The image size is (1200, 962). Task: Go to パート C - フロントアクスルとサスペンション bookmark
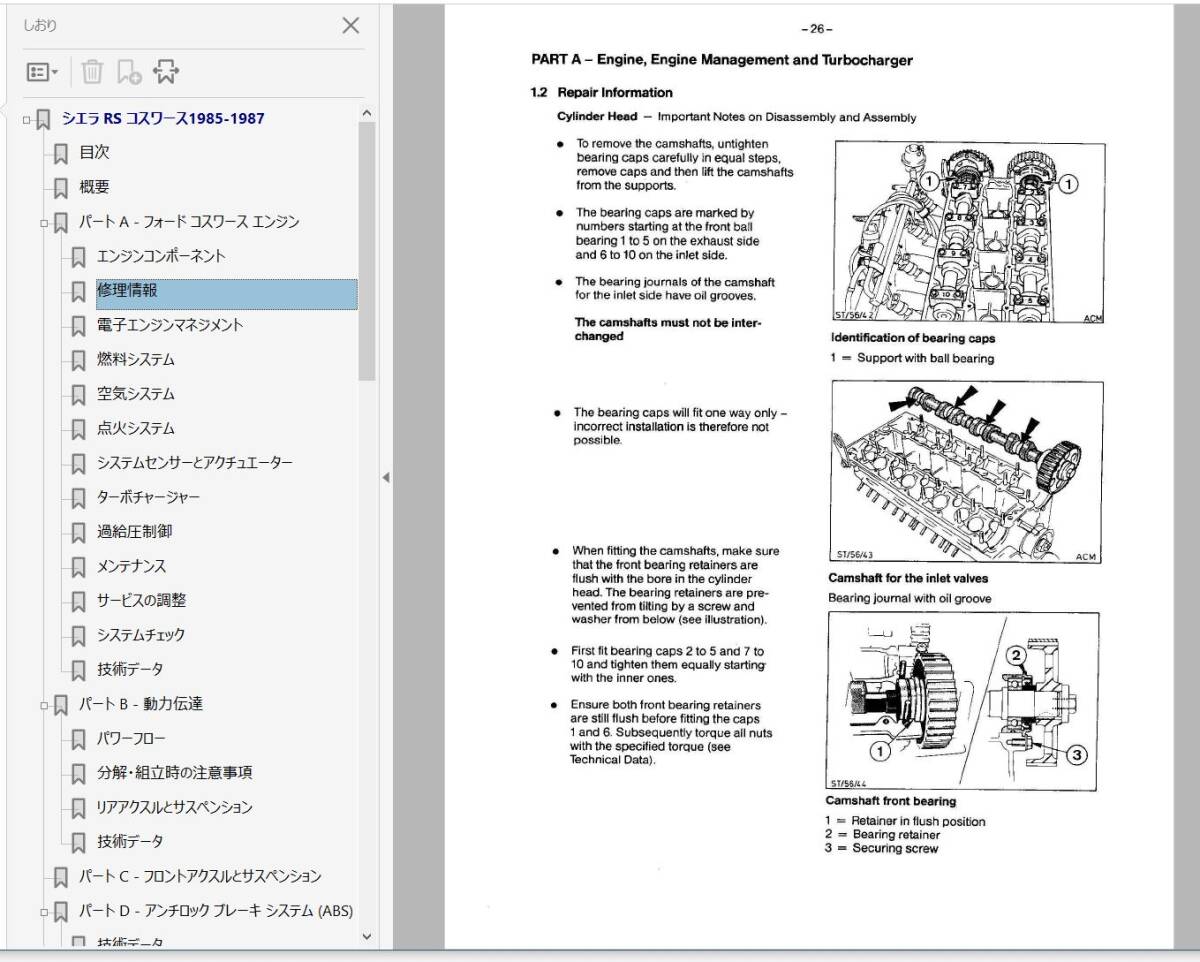coord(200,877)
